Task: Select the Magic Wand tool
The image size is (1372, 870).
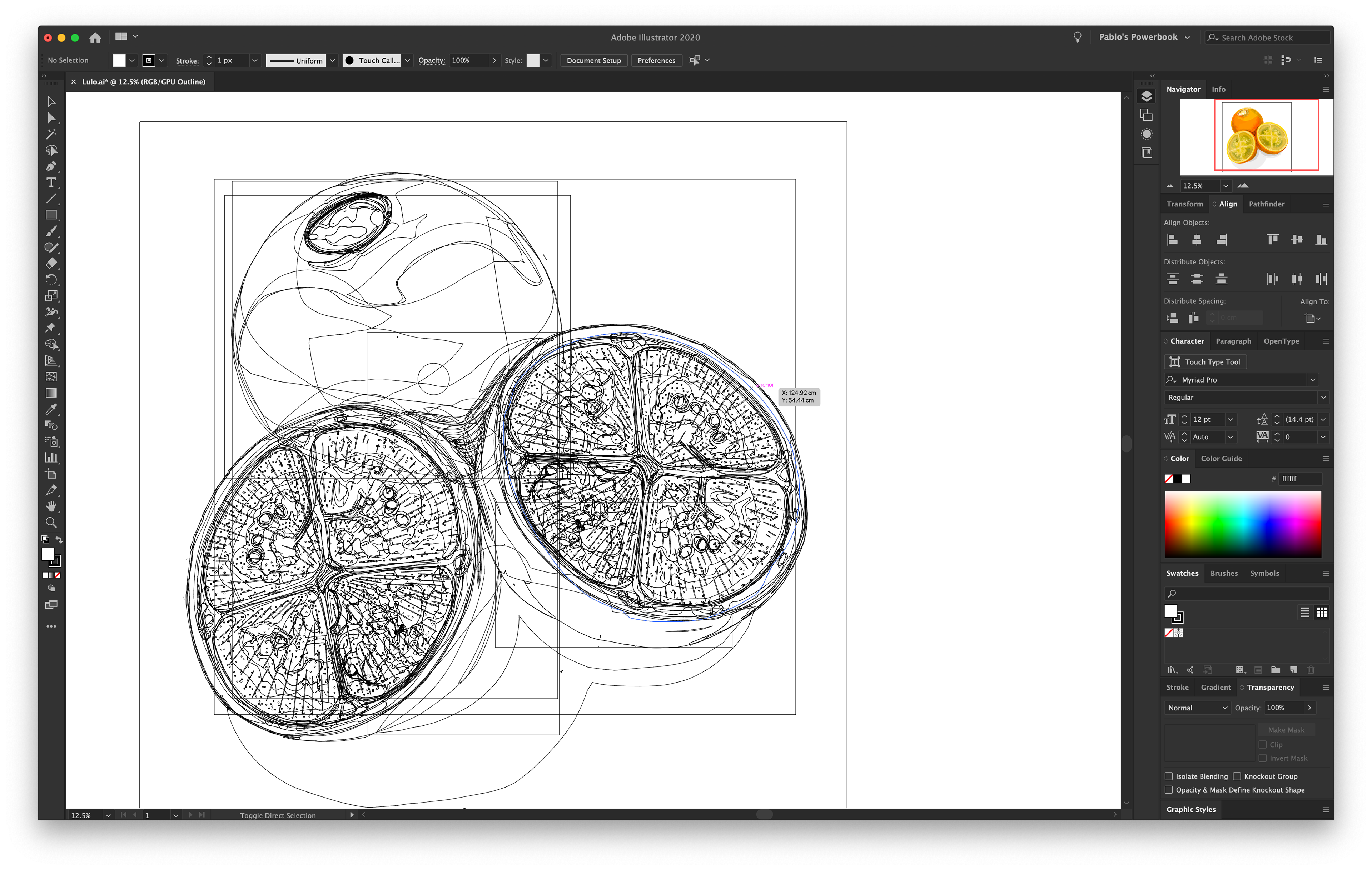Action: point(51,134)
